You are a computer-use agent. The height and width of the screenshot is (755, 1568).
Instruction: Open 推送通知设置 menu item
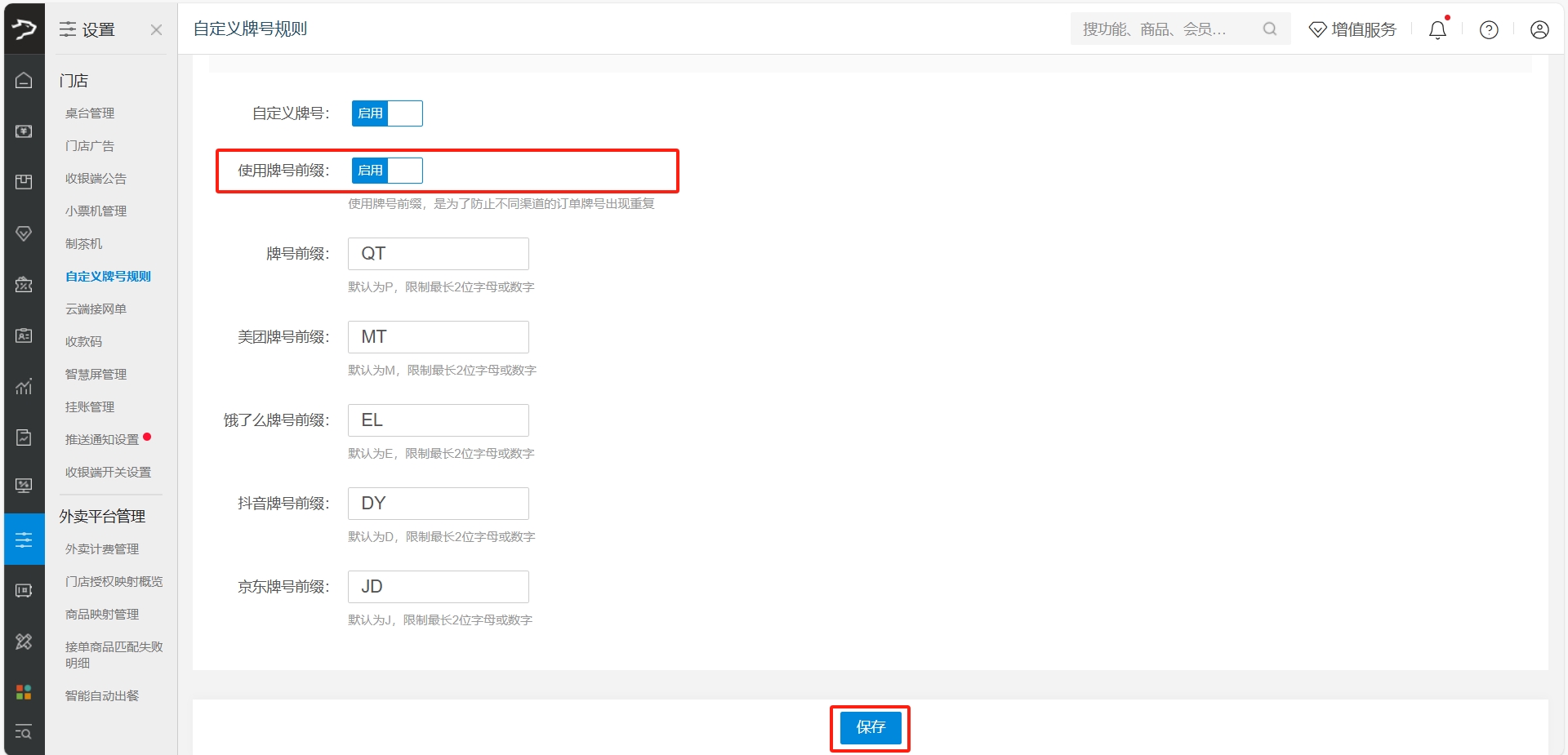pos(102,440)
